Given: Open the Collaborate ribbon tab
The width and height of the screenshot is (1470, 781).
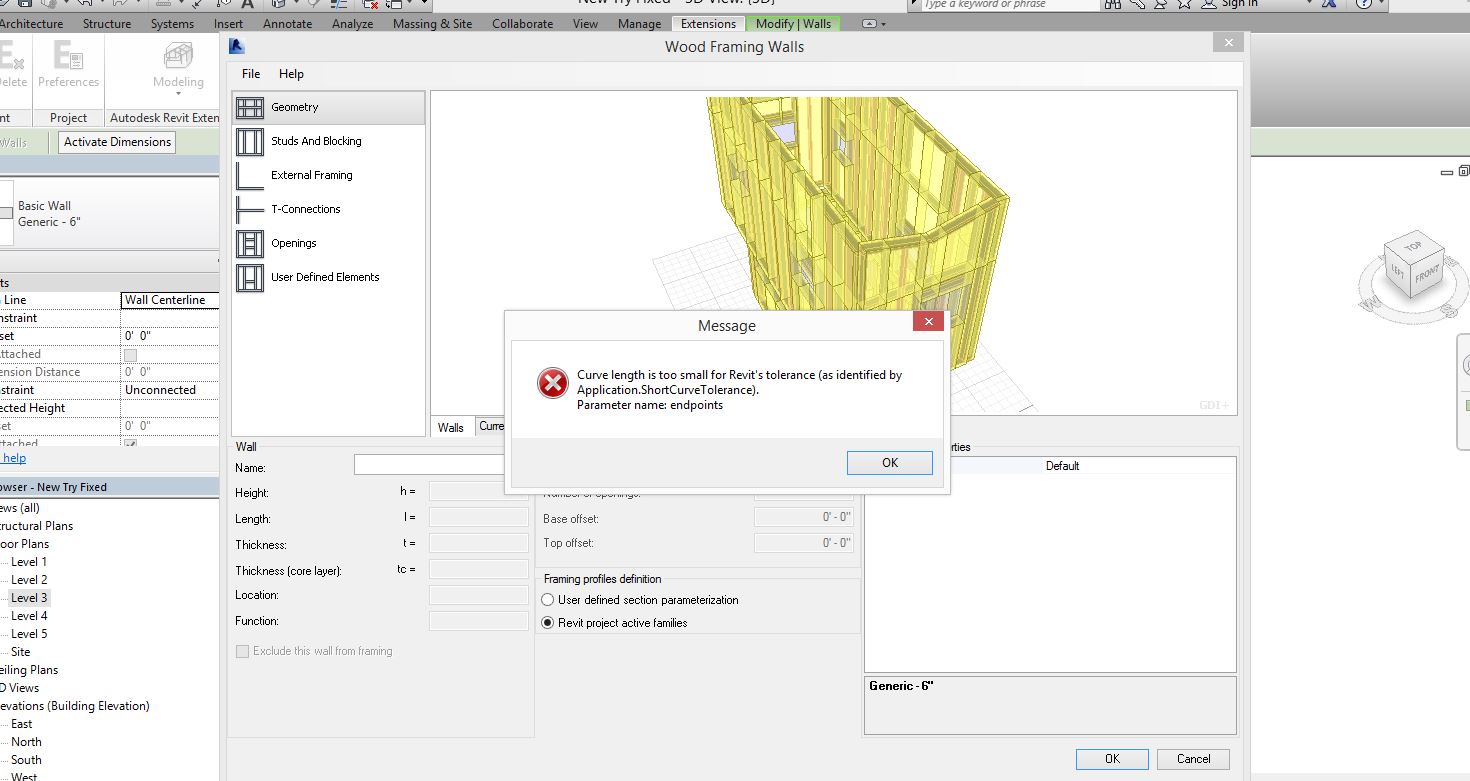Looking at the screenshot, I should (x=522, y=24).
